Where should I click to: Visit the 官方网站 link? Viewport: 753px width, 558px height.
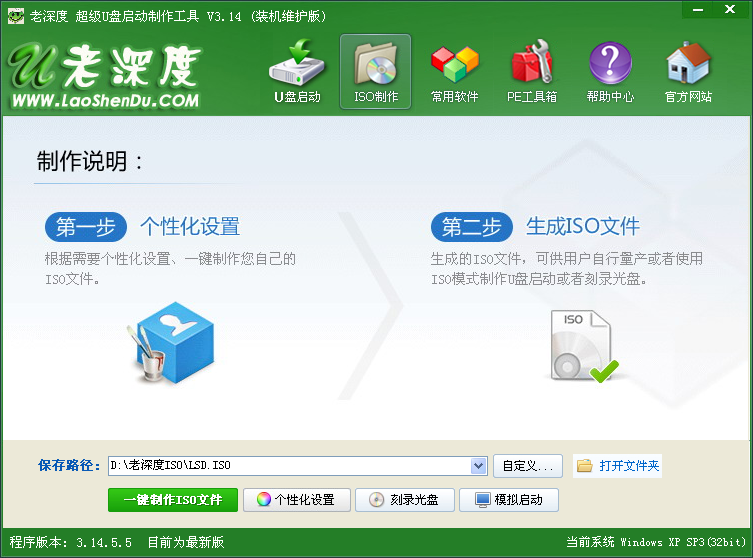tap(688, 72)
